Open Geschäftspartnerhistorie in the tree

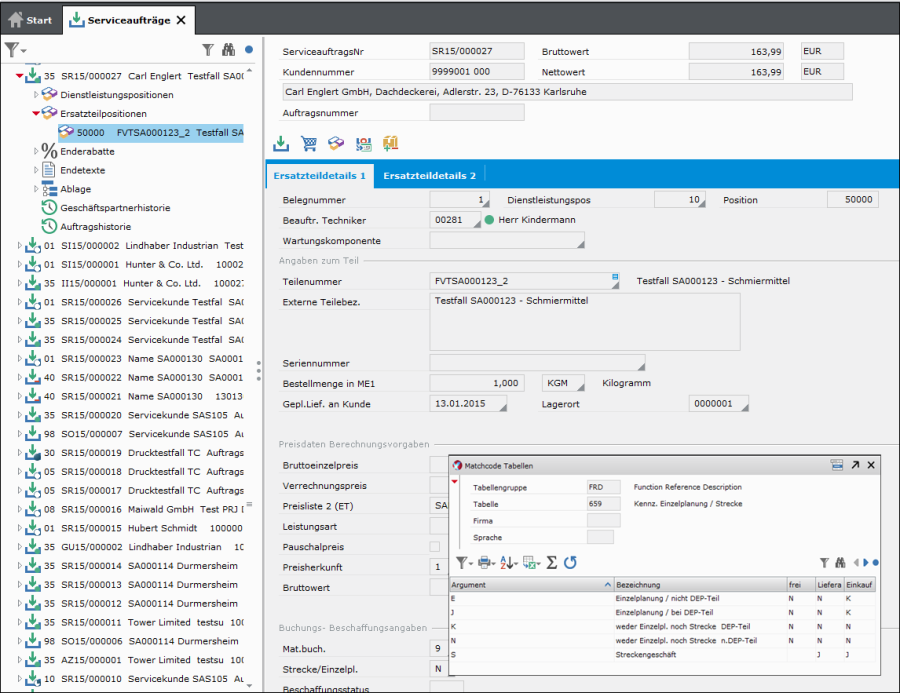[114, 208]
